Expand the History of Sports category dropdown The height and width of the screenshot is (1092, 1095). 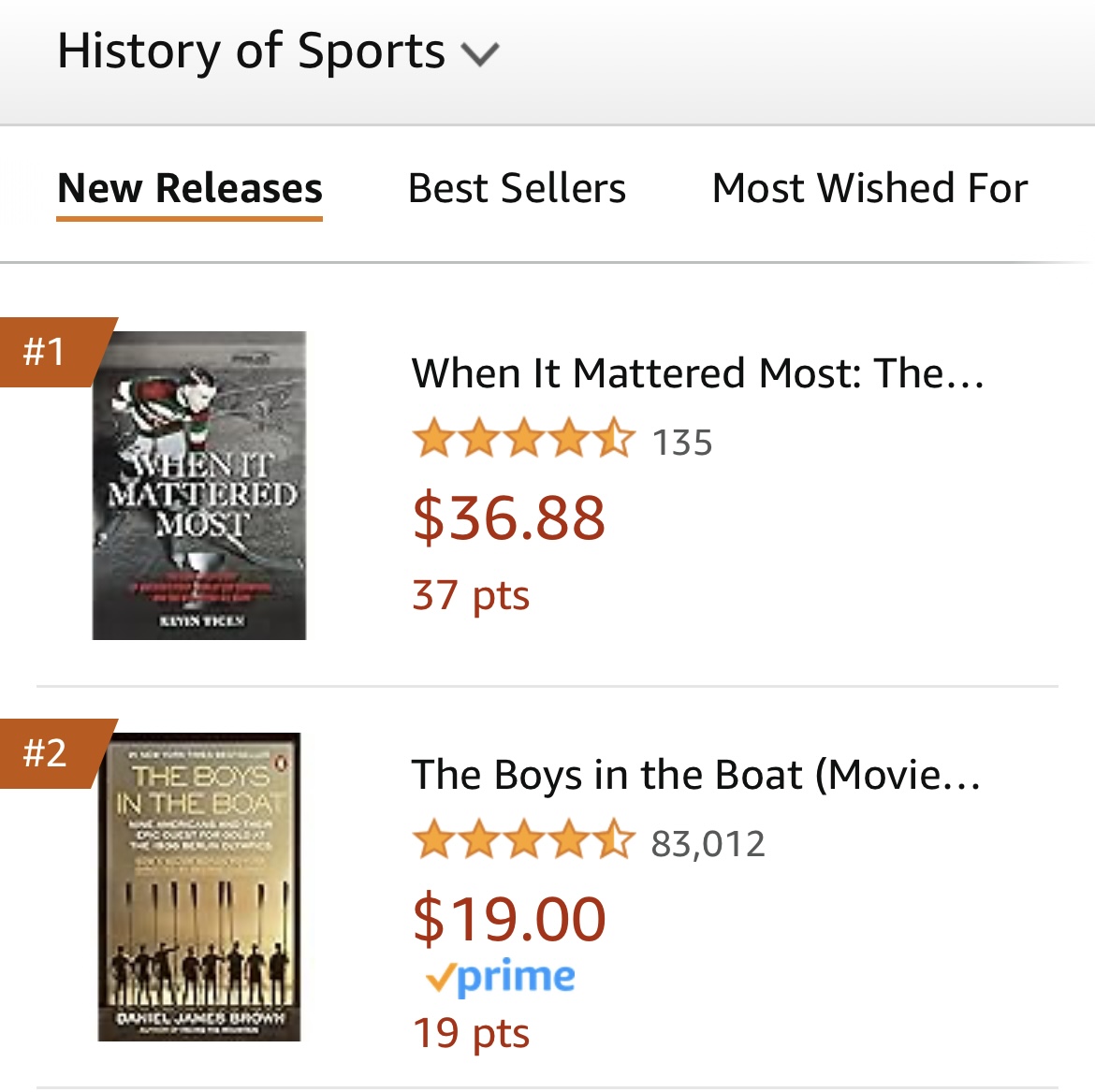point(278,51)
